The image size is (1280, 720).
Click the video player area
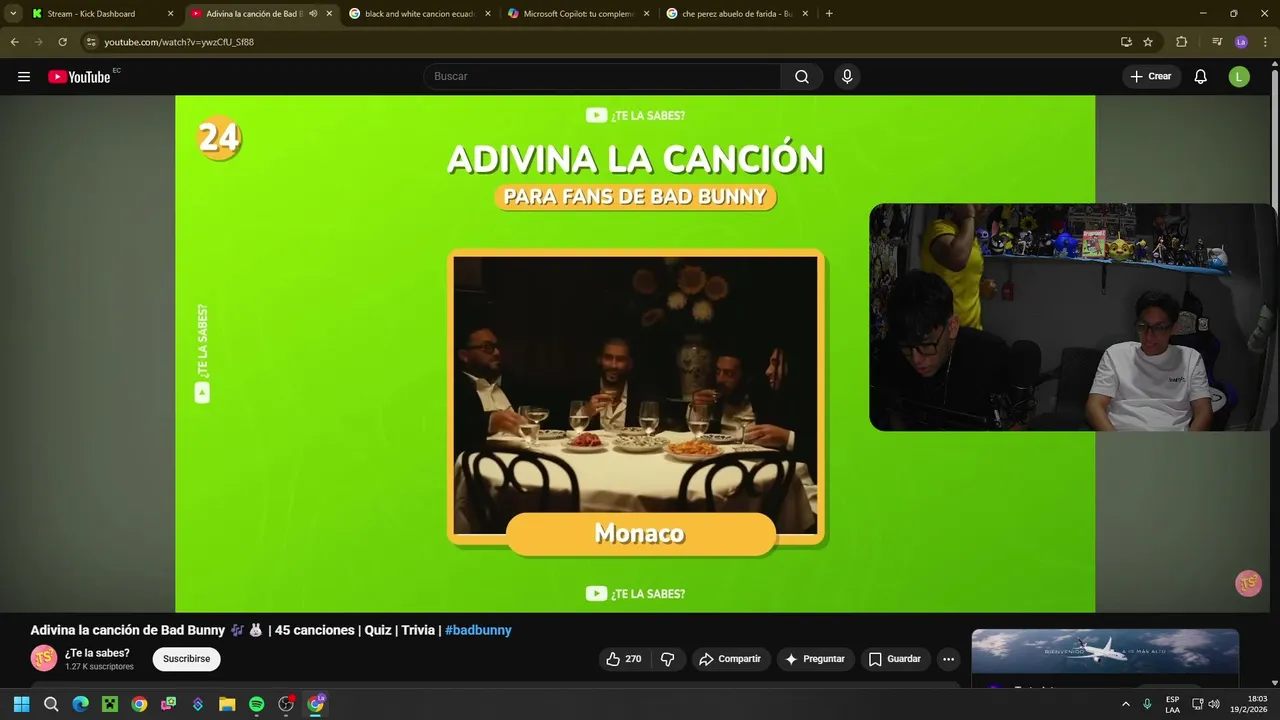click(635, 354)
